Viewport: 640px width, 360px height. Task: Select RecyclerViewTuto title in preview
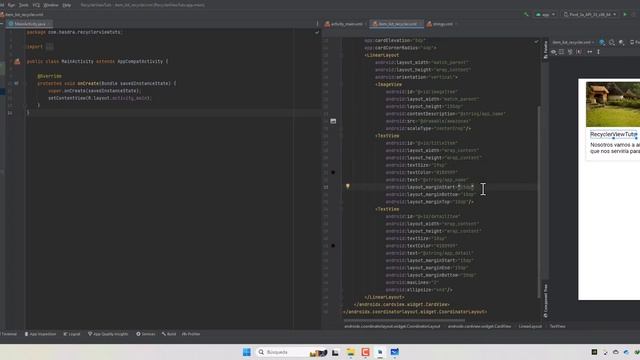[x=613, y=134]
